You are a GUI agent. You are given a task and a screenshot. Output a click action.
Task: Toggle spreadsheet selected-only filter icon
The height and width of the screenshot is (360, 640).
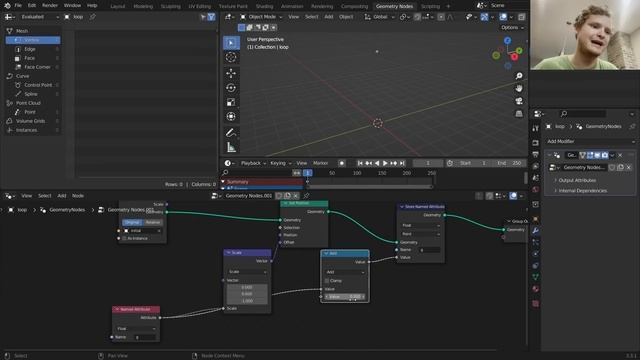coord(203,17)
